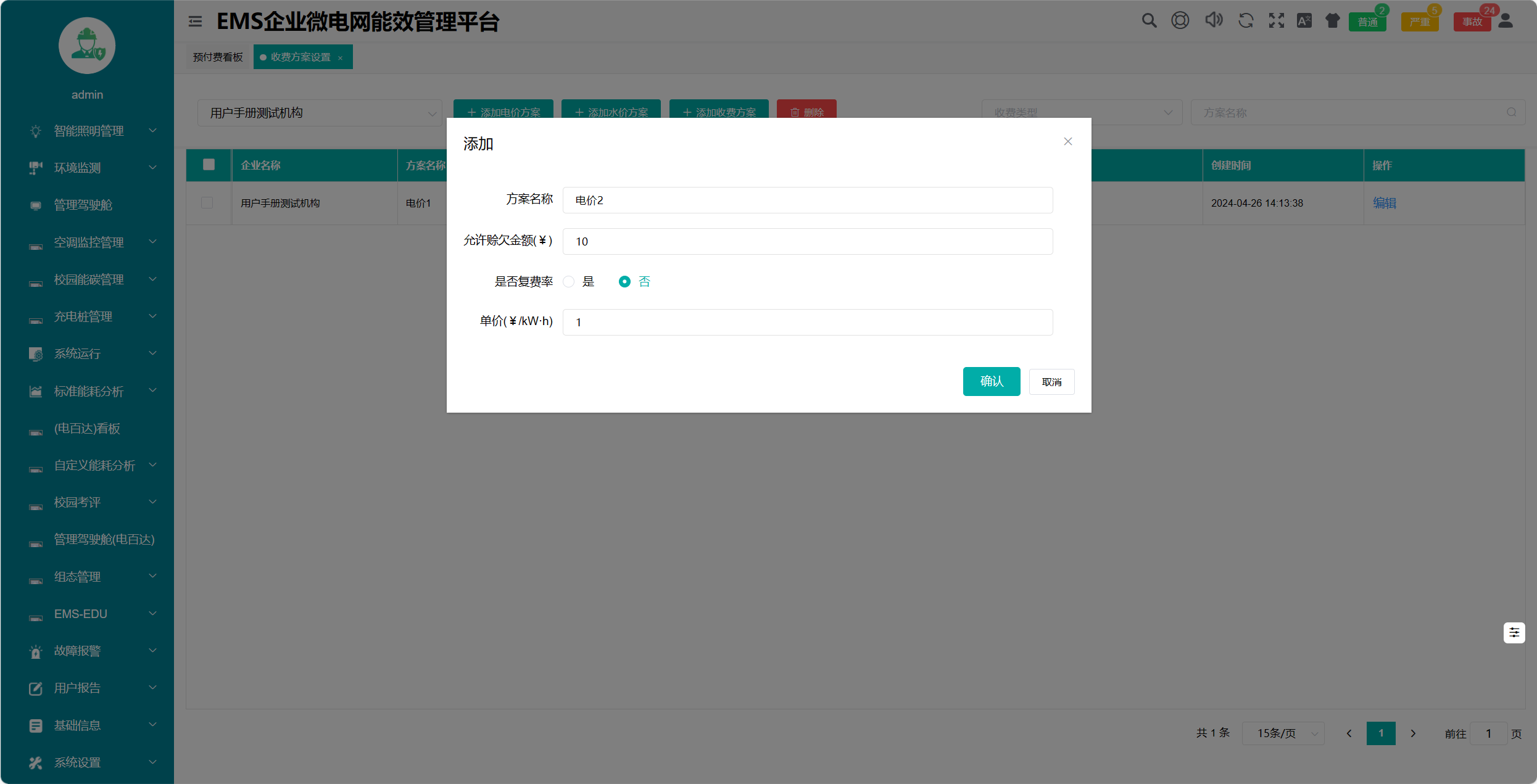
Task: Confirm the dialog with 确认 button
Action: [991, 381]
